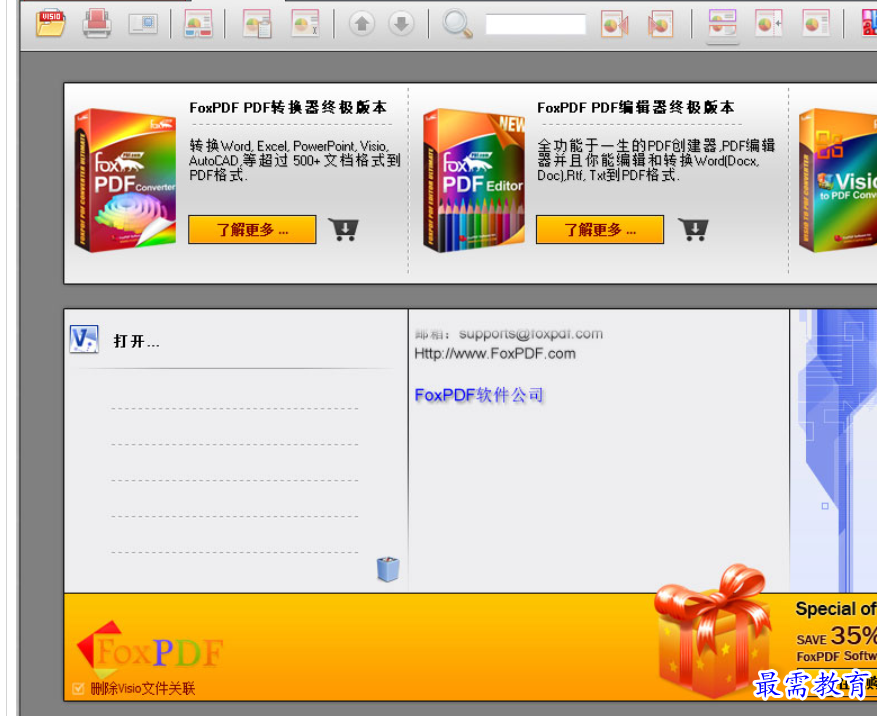
Task: Toggle the 删除Visio文件关联 checkbox
Action: point(78,689)
